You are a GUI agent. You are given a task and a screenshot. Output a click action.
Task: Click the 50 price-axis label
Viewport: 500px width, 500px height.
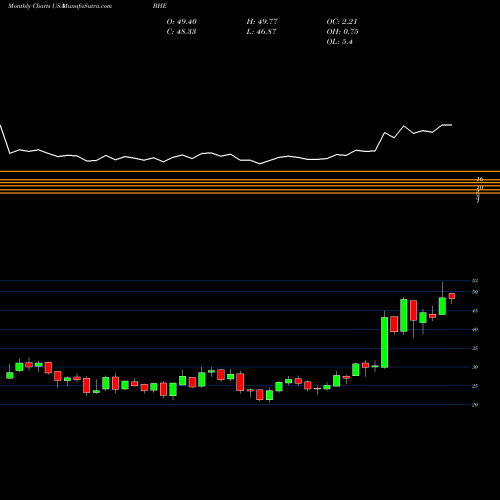(x=475, y=292)
